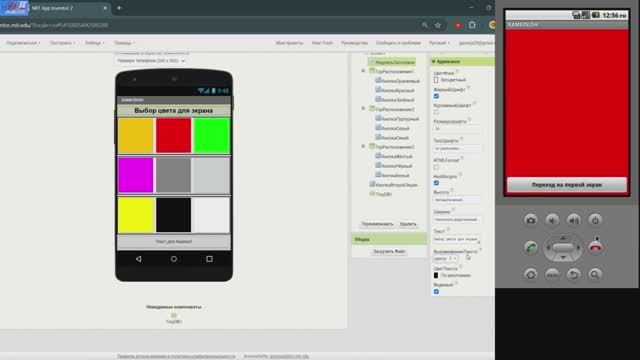Open a new browser tab
640x360 pixels.
tap(119, 8)
